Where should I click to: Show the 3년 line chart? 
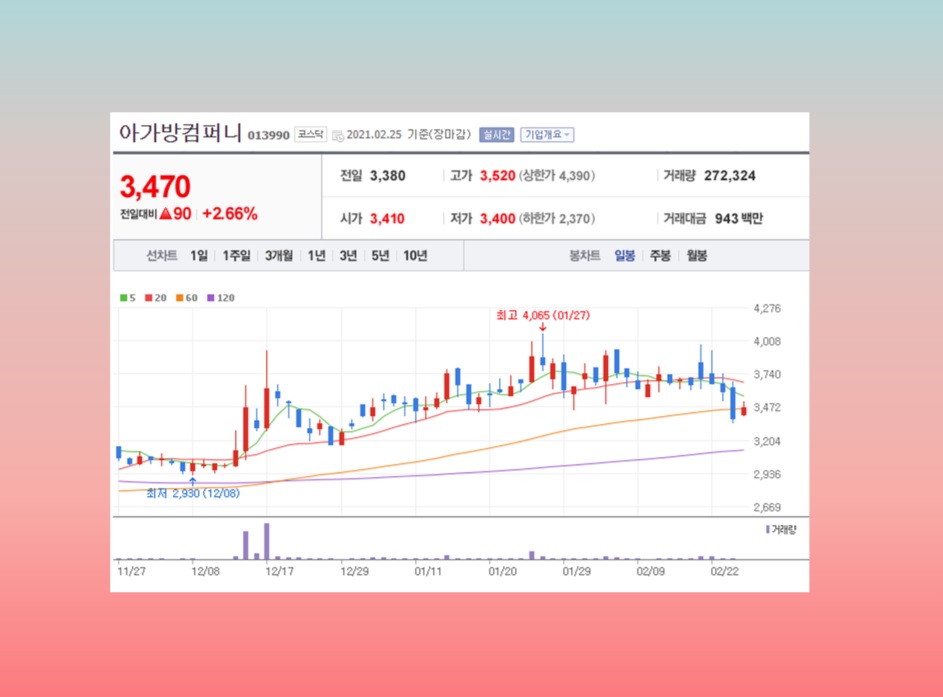pyautogui.click(x=348, y=256)
